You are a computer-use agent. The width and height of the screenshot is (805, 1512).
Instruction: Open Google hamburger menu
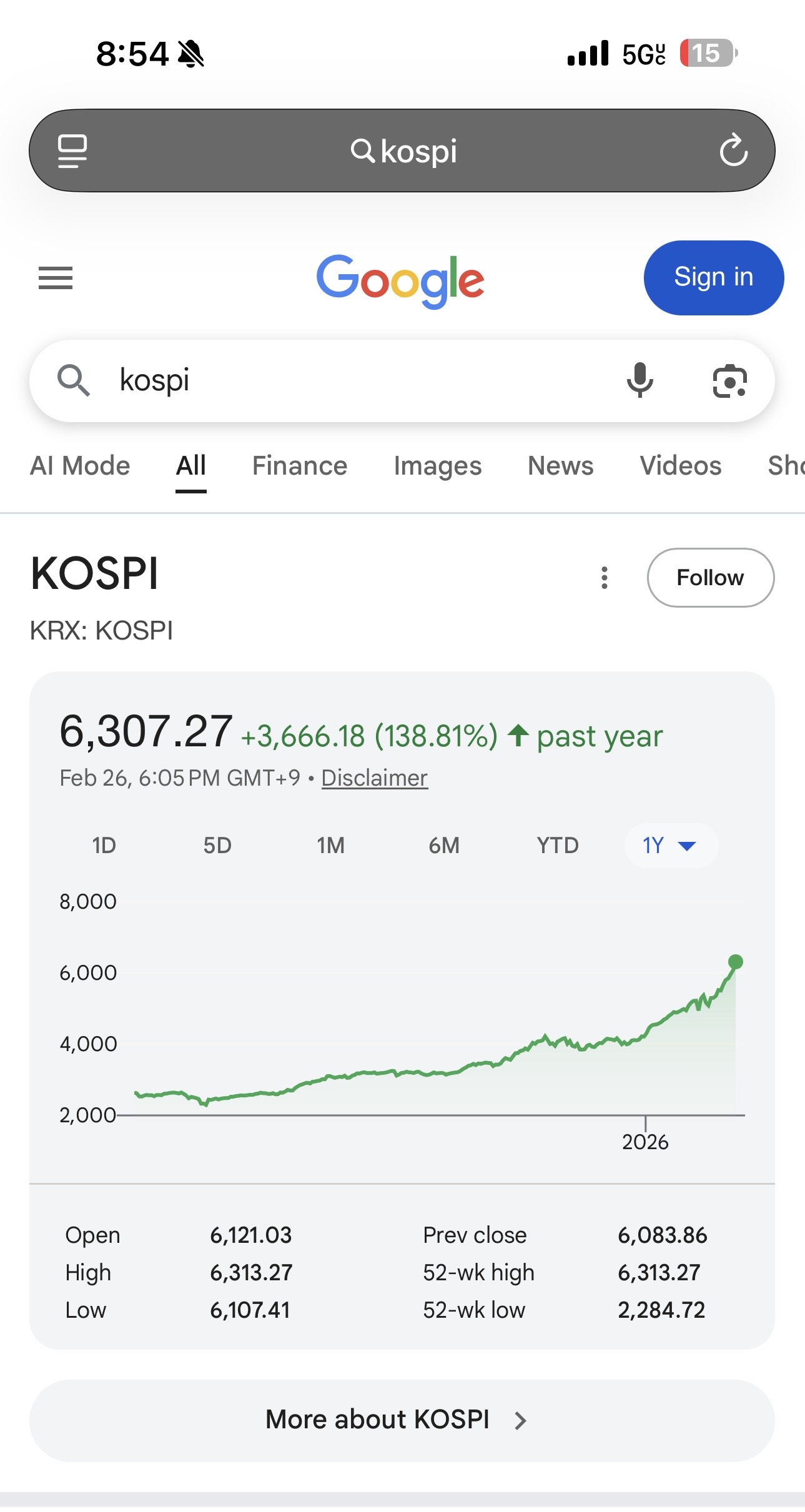[x=56, y=278]
